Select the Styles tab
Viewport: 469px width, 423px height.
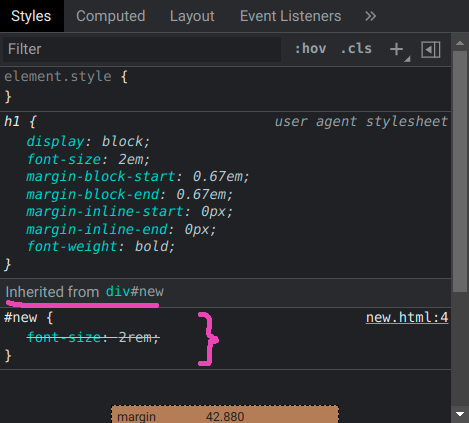(31, 16)
